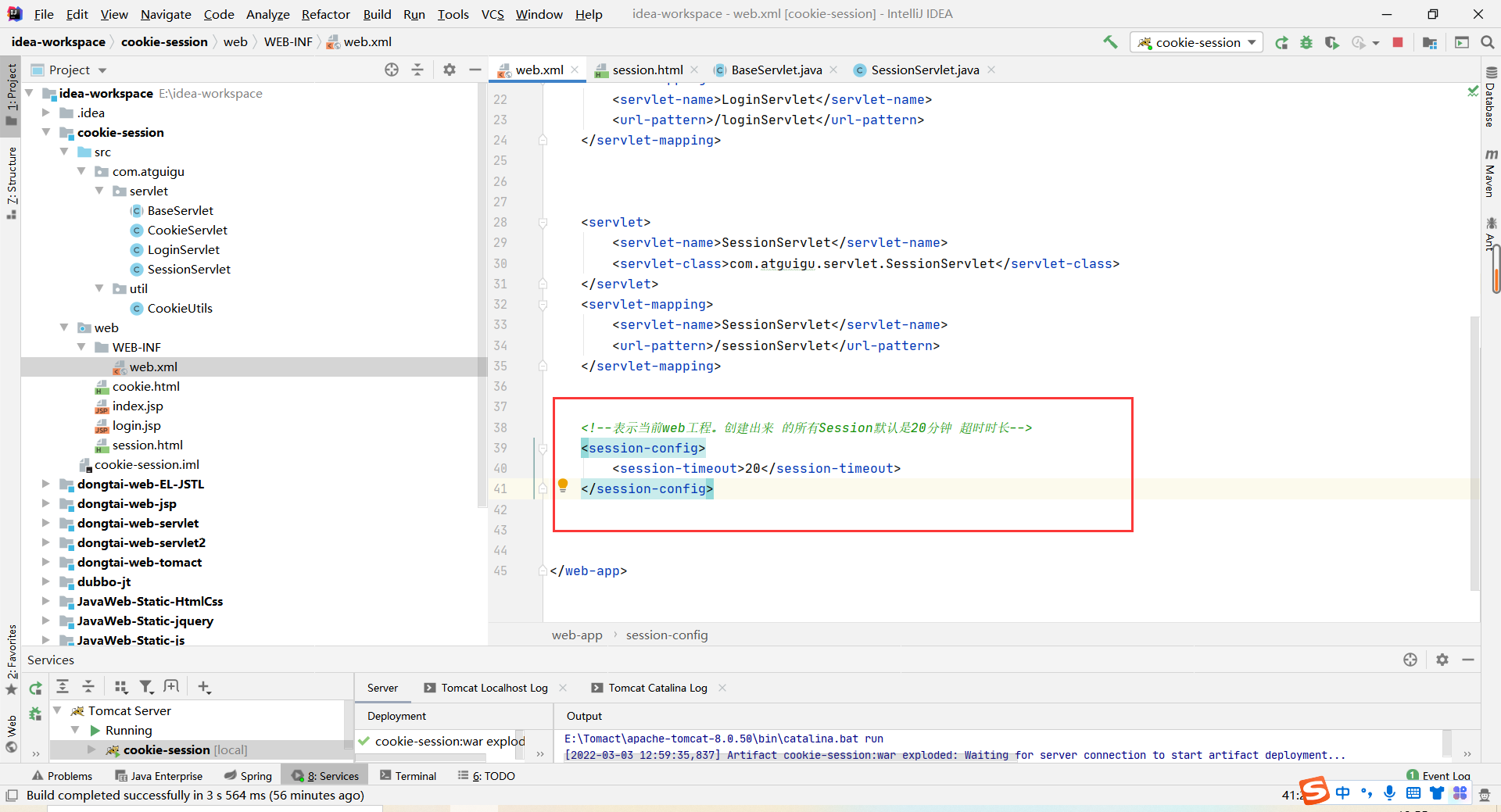Open the 6: TODO tool window
Image resolution: width=1501 pixels, height=812 pixels.
coord(486,776)
